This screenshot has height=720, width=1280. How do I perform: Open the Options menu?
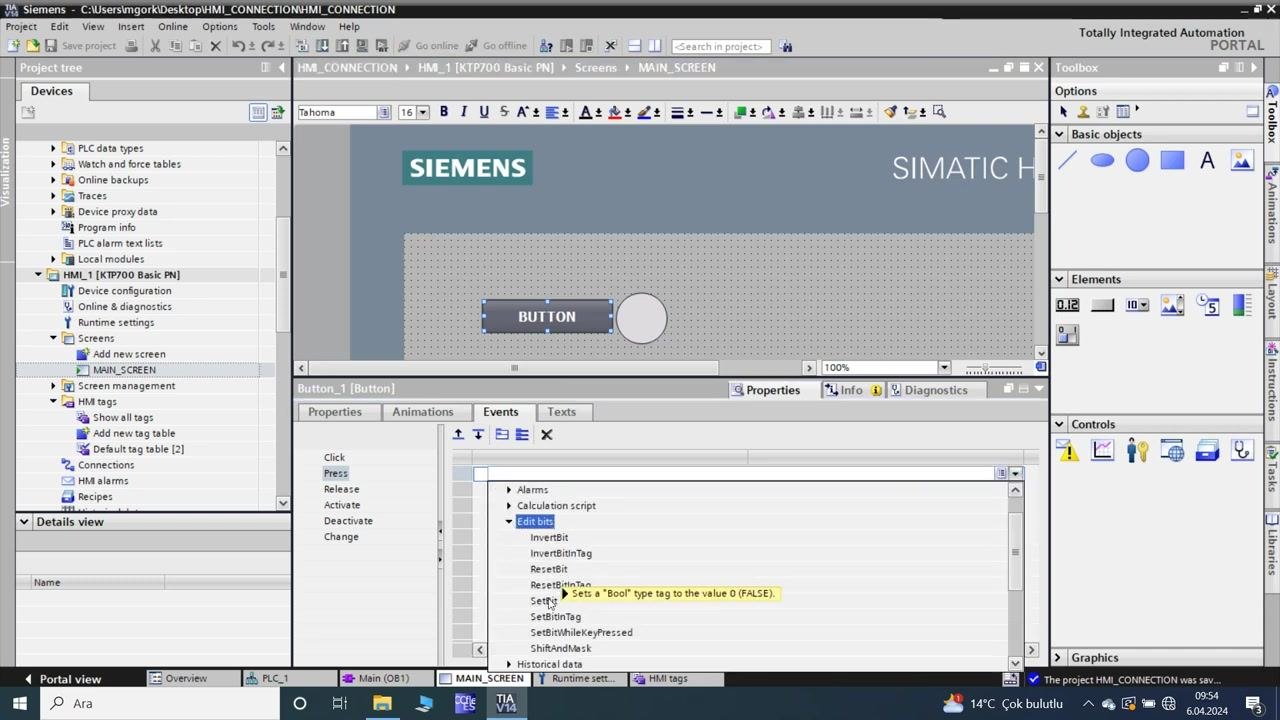coord(219,27)
